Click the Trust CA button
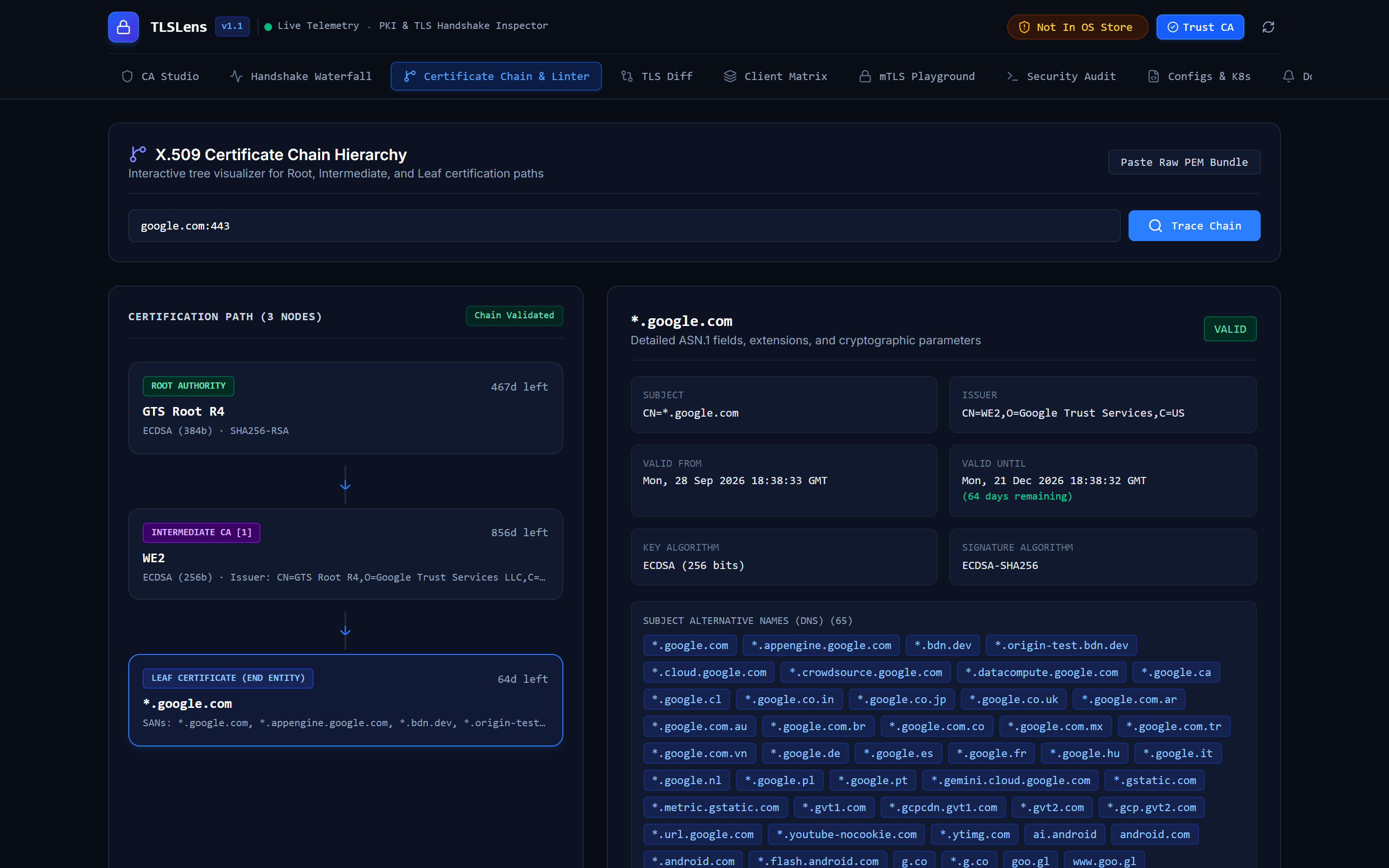This screenshot has width=1389, height=868. tap(1200, 27)
